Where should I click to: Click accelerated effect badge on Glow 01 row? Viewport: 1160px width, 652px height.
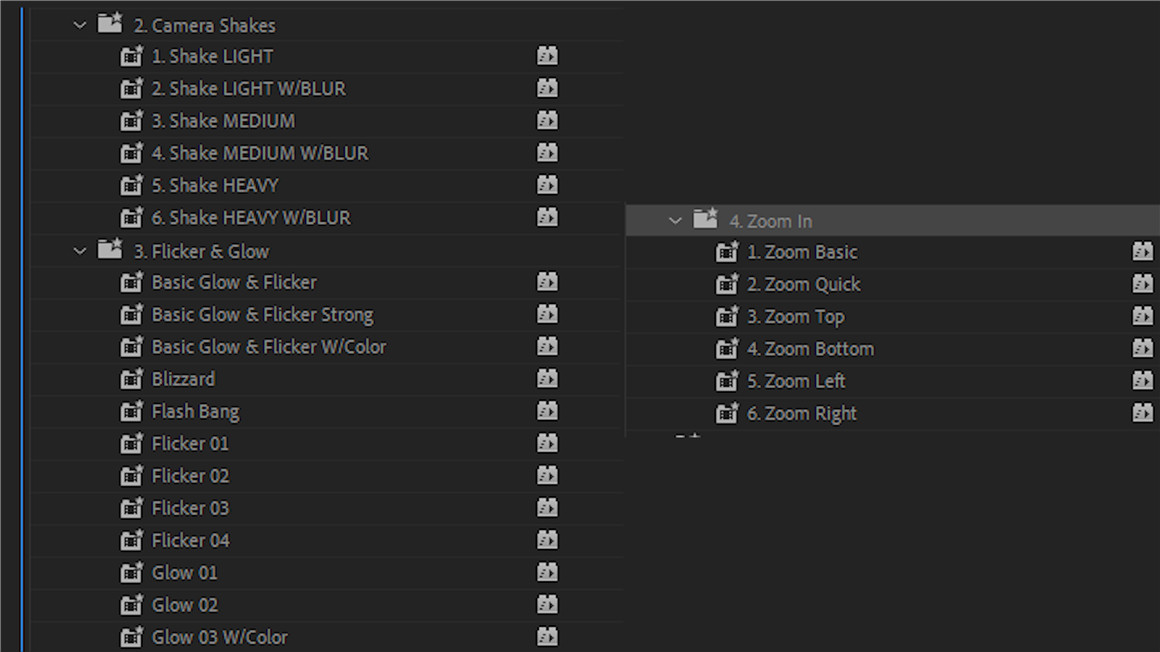547,572
